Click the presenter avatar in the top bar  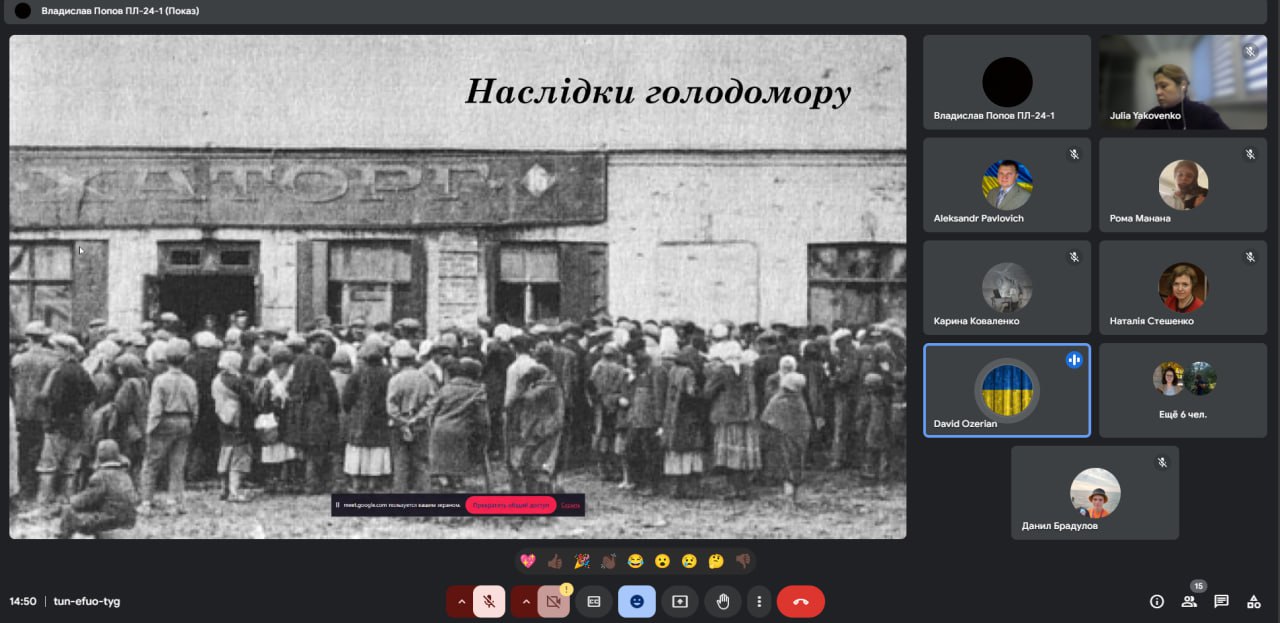22,11
